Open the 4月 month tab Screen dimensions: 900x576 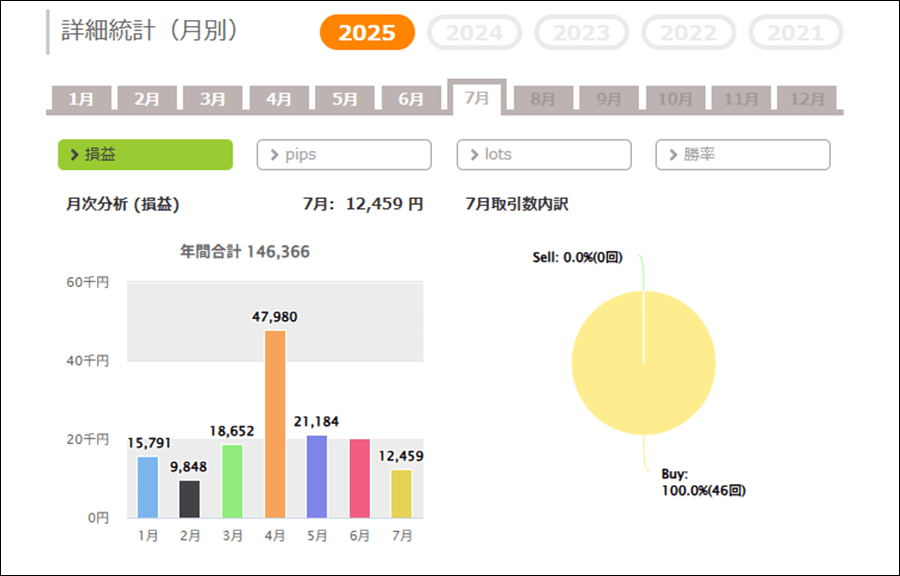(x=279, y=99)
